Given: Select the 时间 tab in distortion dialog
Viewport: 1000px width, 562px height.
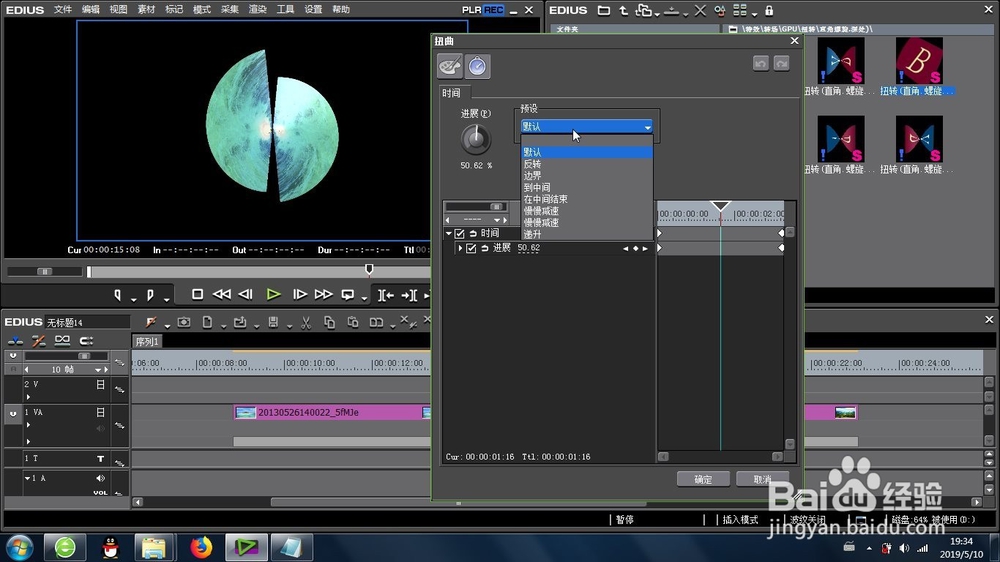Looking at the screenshot, I should (452, 93).
